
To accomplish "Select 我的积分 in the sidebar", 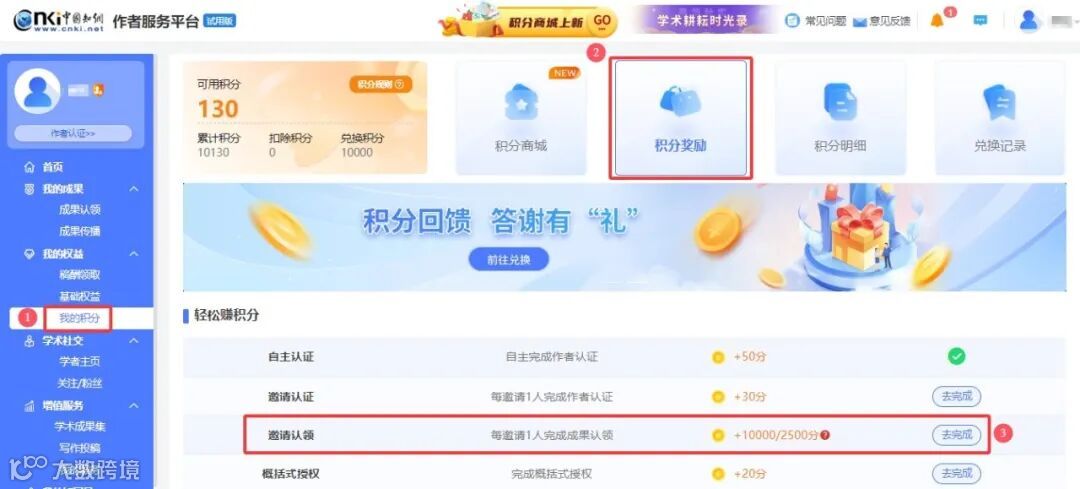I will pyautogui.click(x=79, y=318).
